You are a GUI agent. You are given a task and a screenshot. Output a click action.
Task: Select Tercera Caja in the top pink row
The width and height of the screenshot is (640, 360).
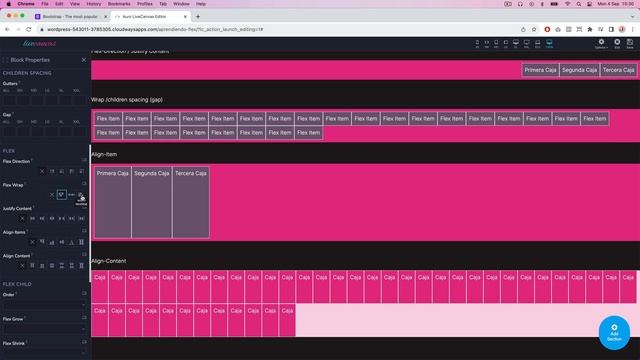tap(618, 70)
